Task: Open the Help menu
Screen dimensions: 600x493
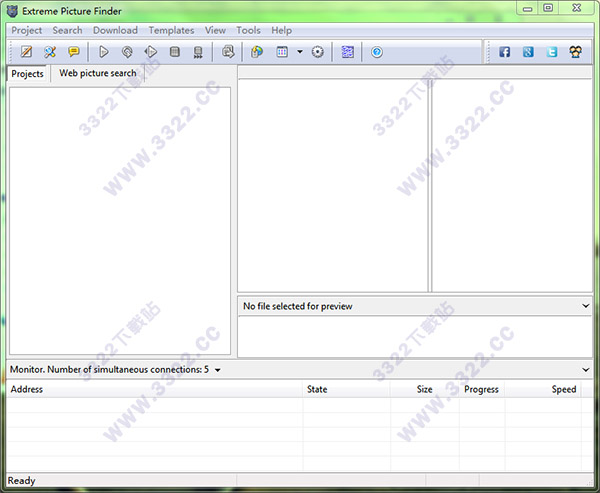Action: coord(282,30)
